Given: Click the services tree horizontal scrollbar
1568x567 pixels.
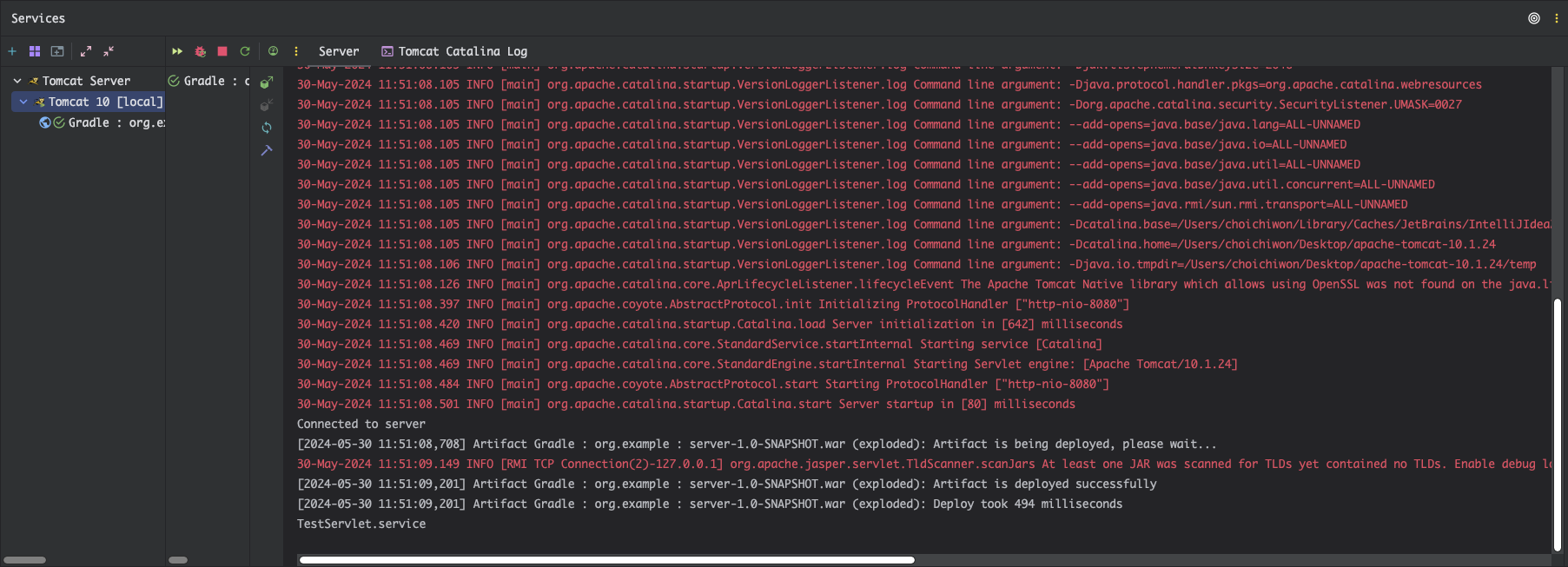Looking at the screenshot, I should point(24,560).
